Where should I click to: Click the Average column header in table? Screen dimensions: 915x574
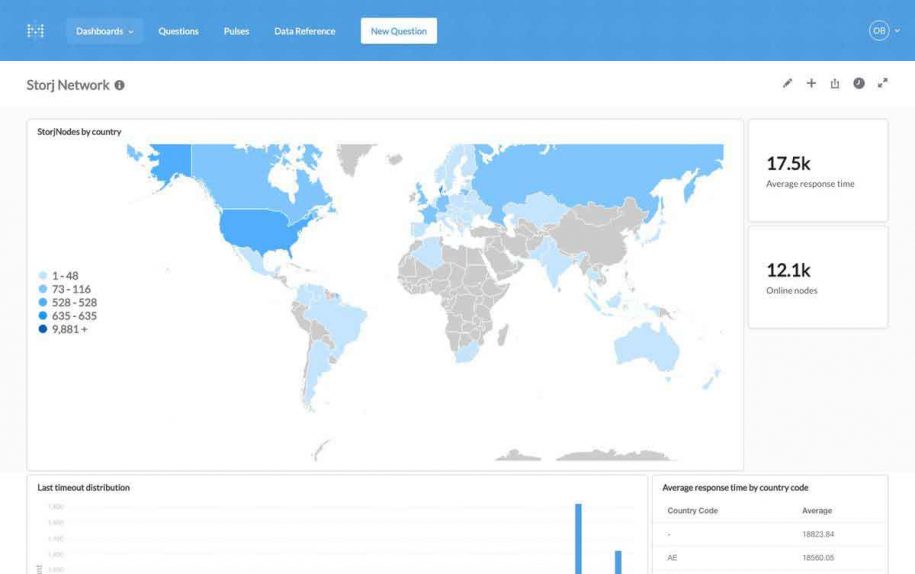[817, 511]
